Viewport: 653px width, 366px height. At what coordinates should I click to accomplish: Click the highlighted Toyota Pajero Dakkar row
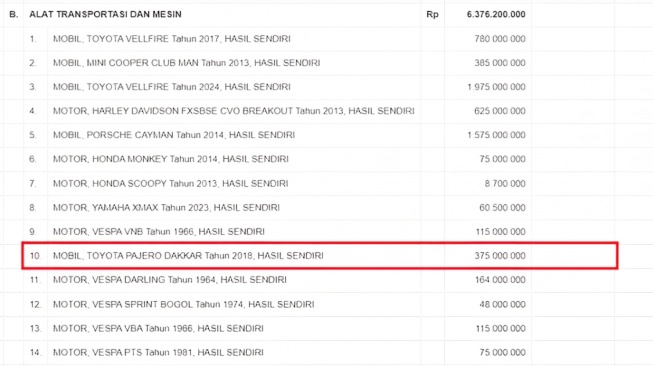(320, 256)
